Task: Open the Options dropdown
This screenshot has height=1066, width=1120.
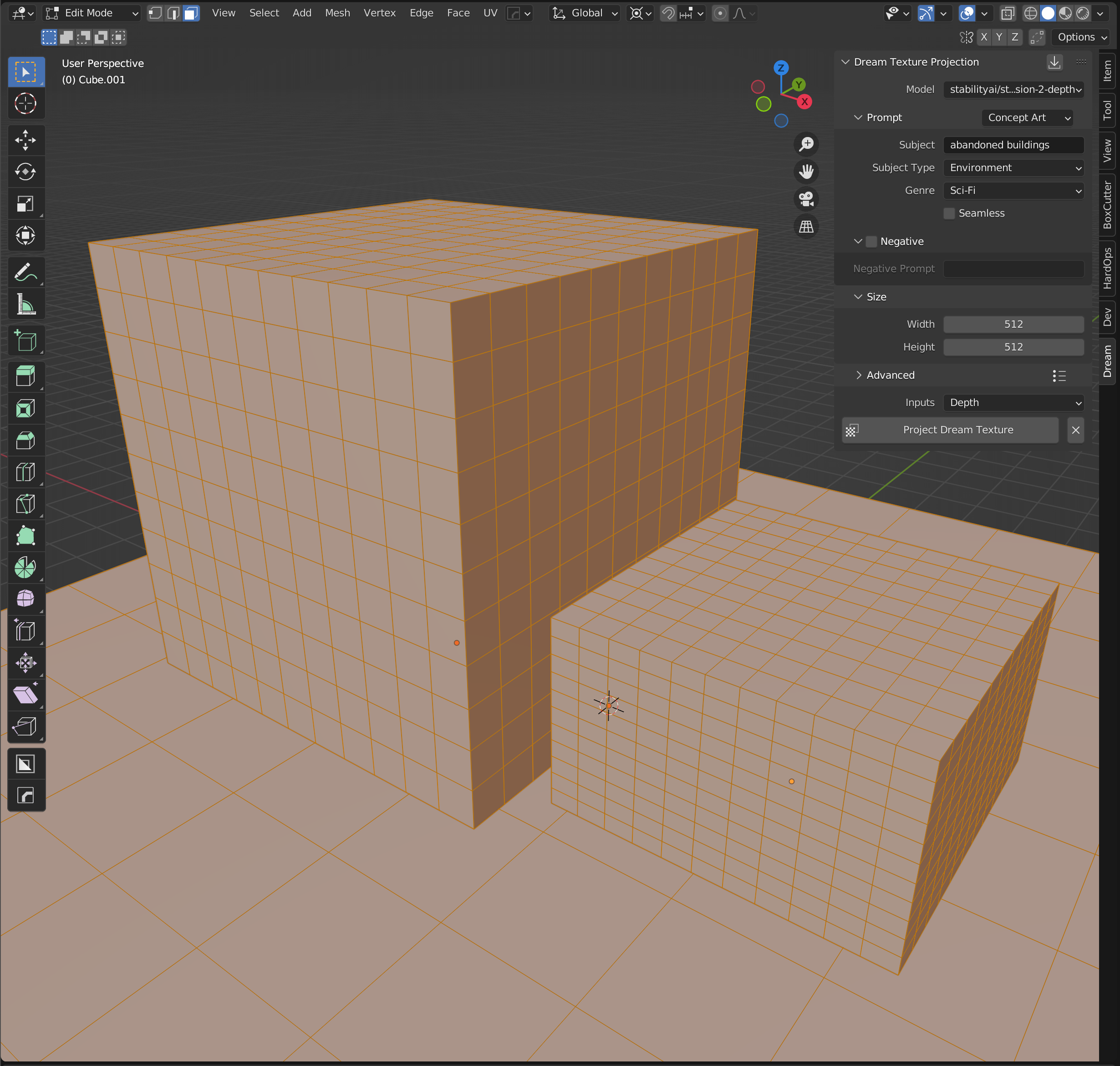Action: tap(1081, 37)
